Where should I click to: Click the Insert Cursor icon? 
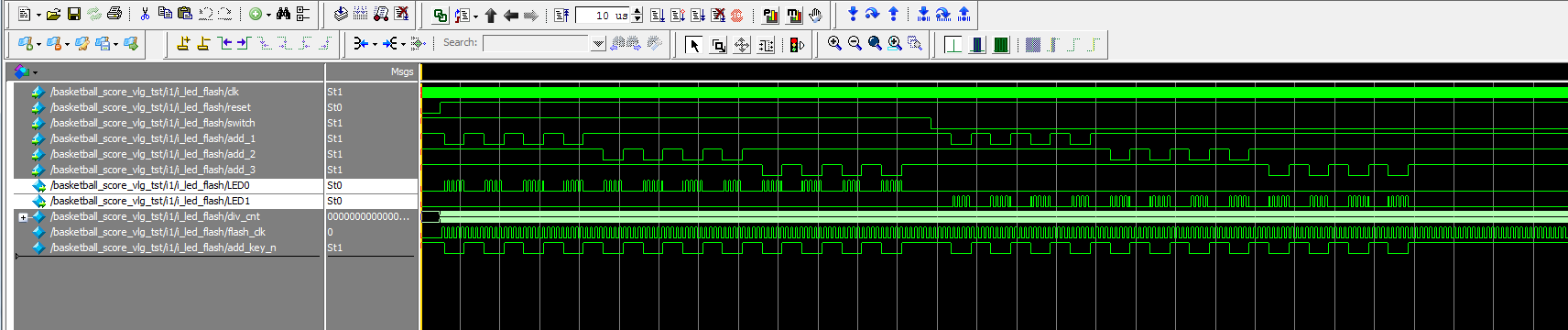pos(184,43)
